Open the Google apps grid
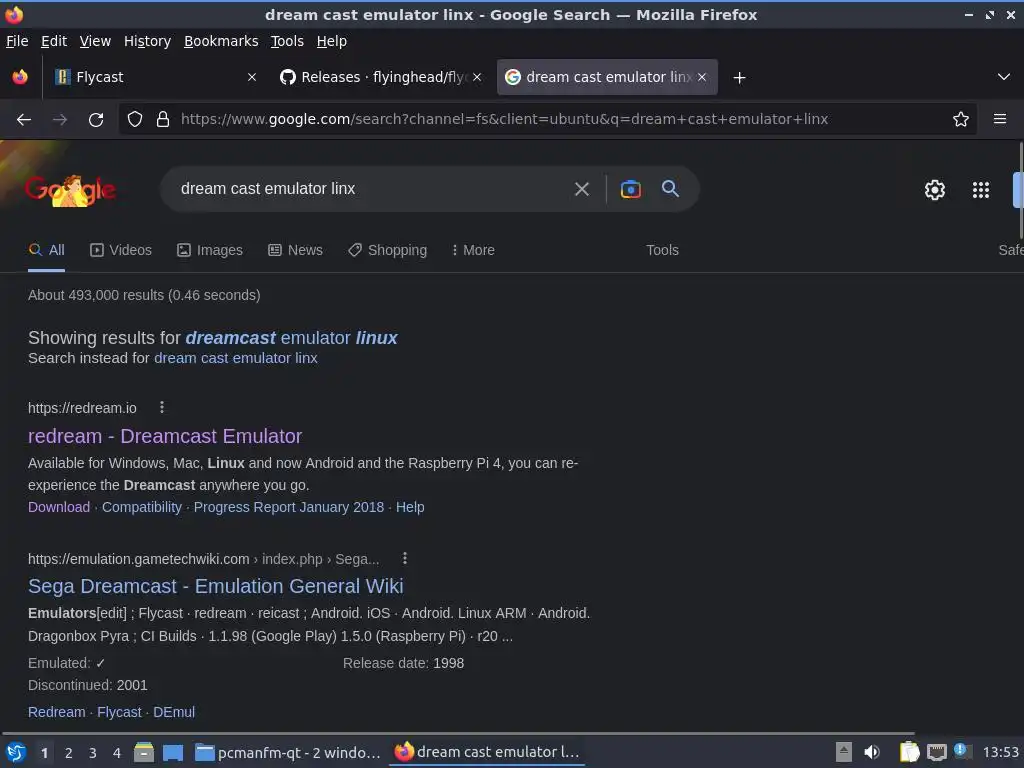1024x768 pixels. point(981,190)
